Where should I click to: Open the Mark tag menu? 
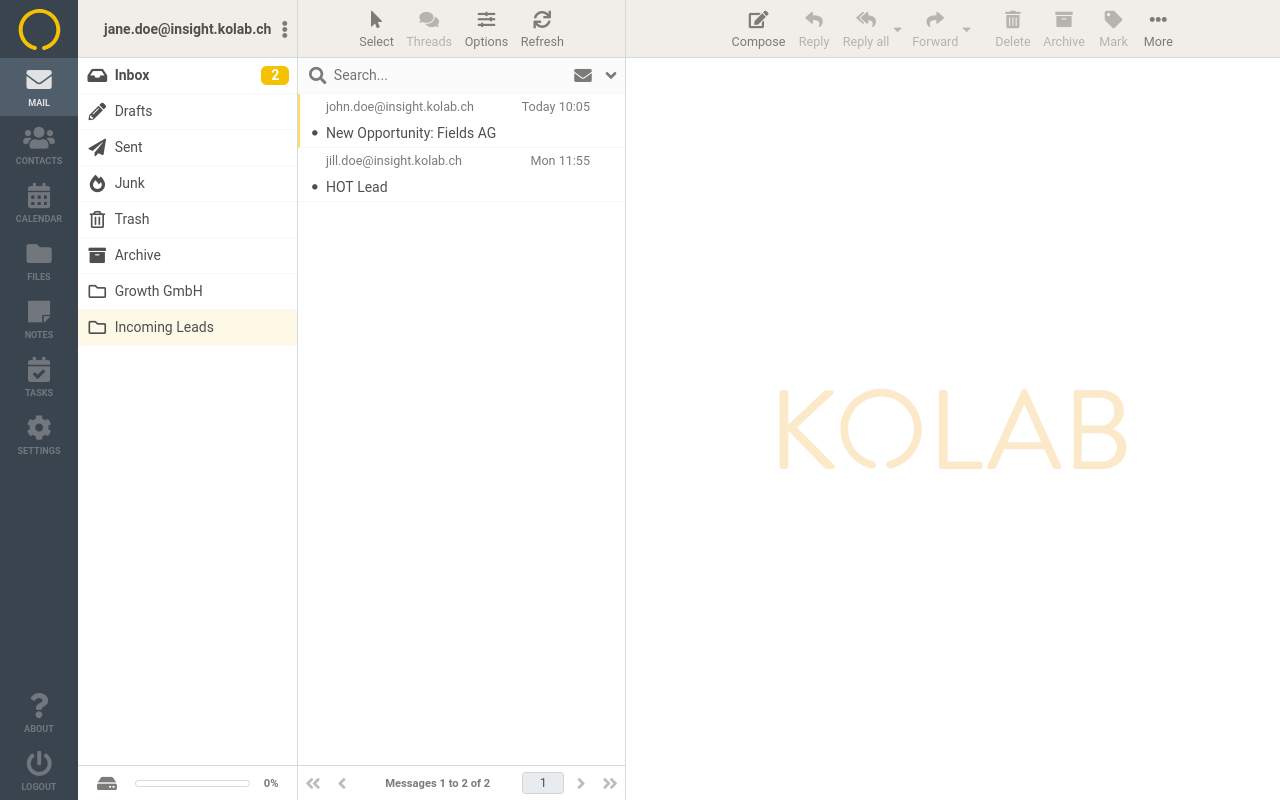click(x=1113, y=29)
